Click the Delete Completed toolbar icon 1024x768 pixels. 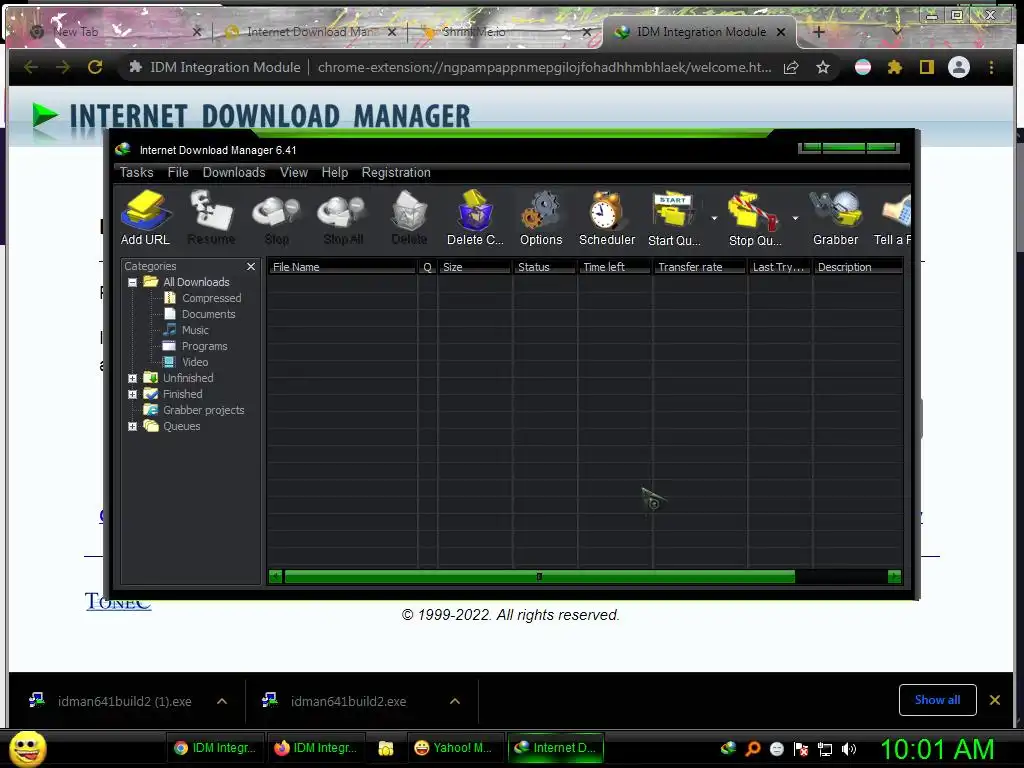pyautogui.click(x=475, y=218)
